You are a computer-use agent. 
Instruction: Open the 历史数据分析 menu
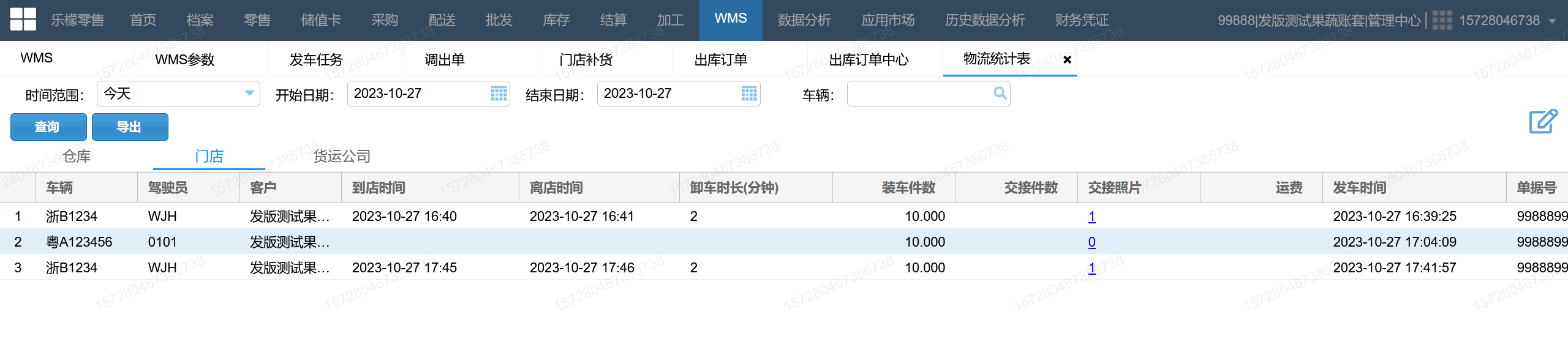(x=985, y=20)
